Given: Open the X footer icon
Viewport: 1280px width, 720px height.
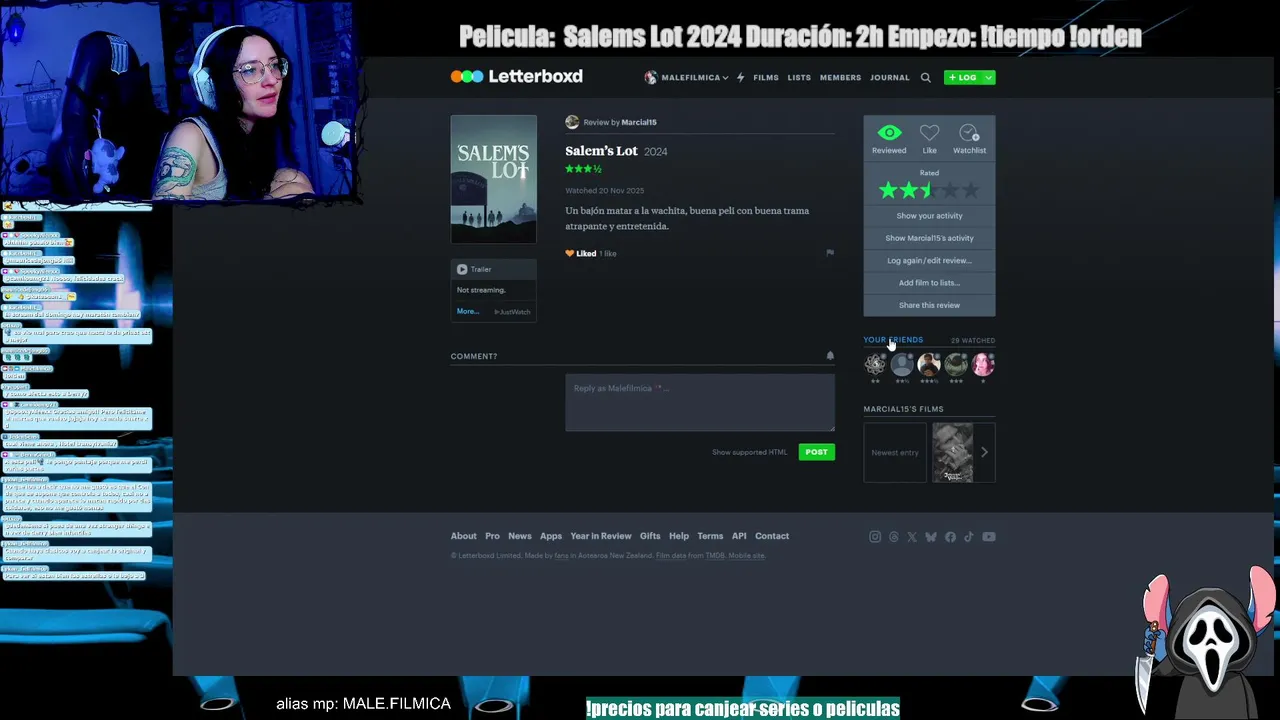Looking at the screenshot, I should pos(912,537).
